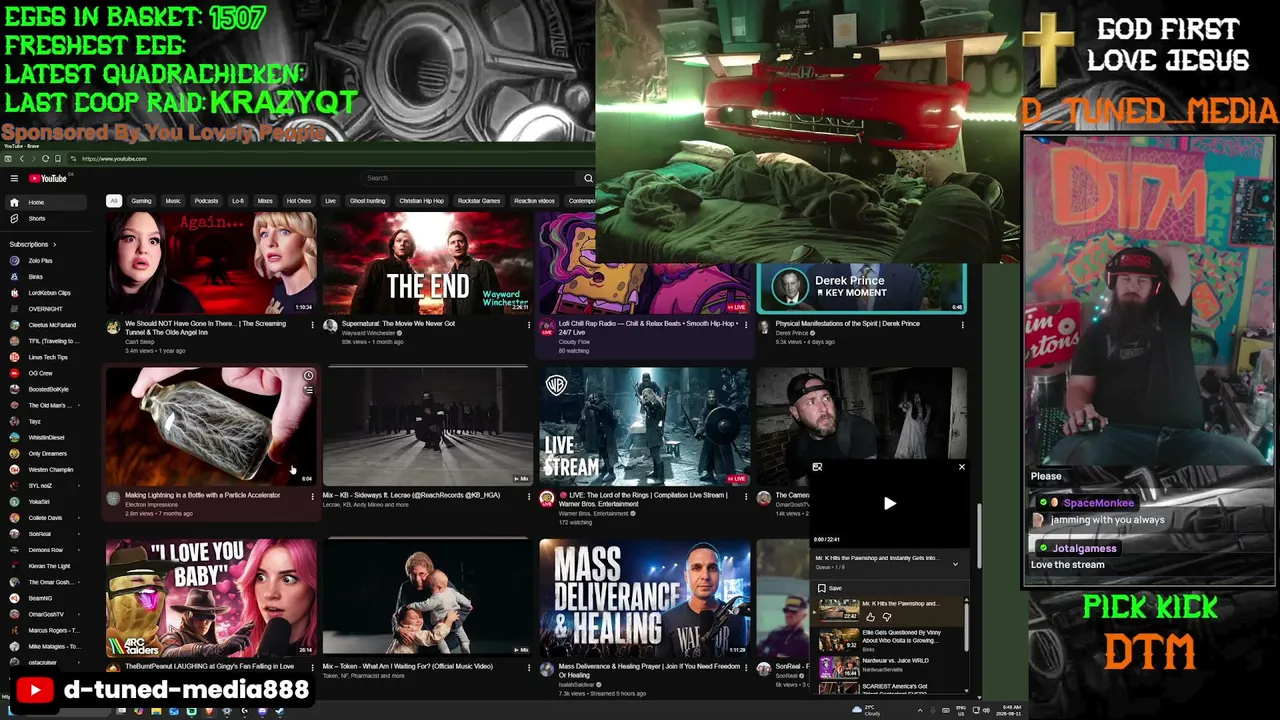
Task: Reload the page with the refresh icon
Action: 45,159
